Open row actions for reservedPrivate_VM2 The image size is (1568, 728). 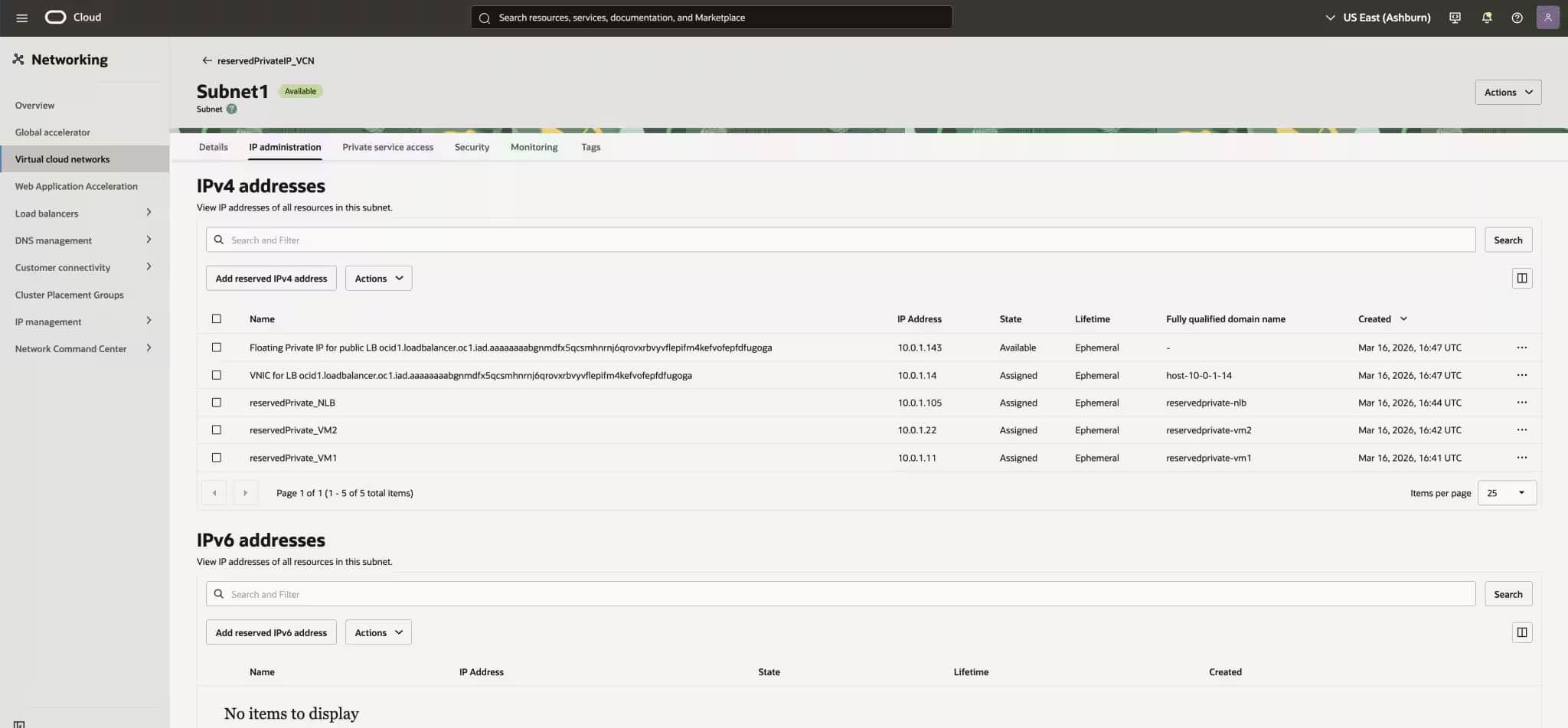(x=1521, y=430)
